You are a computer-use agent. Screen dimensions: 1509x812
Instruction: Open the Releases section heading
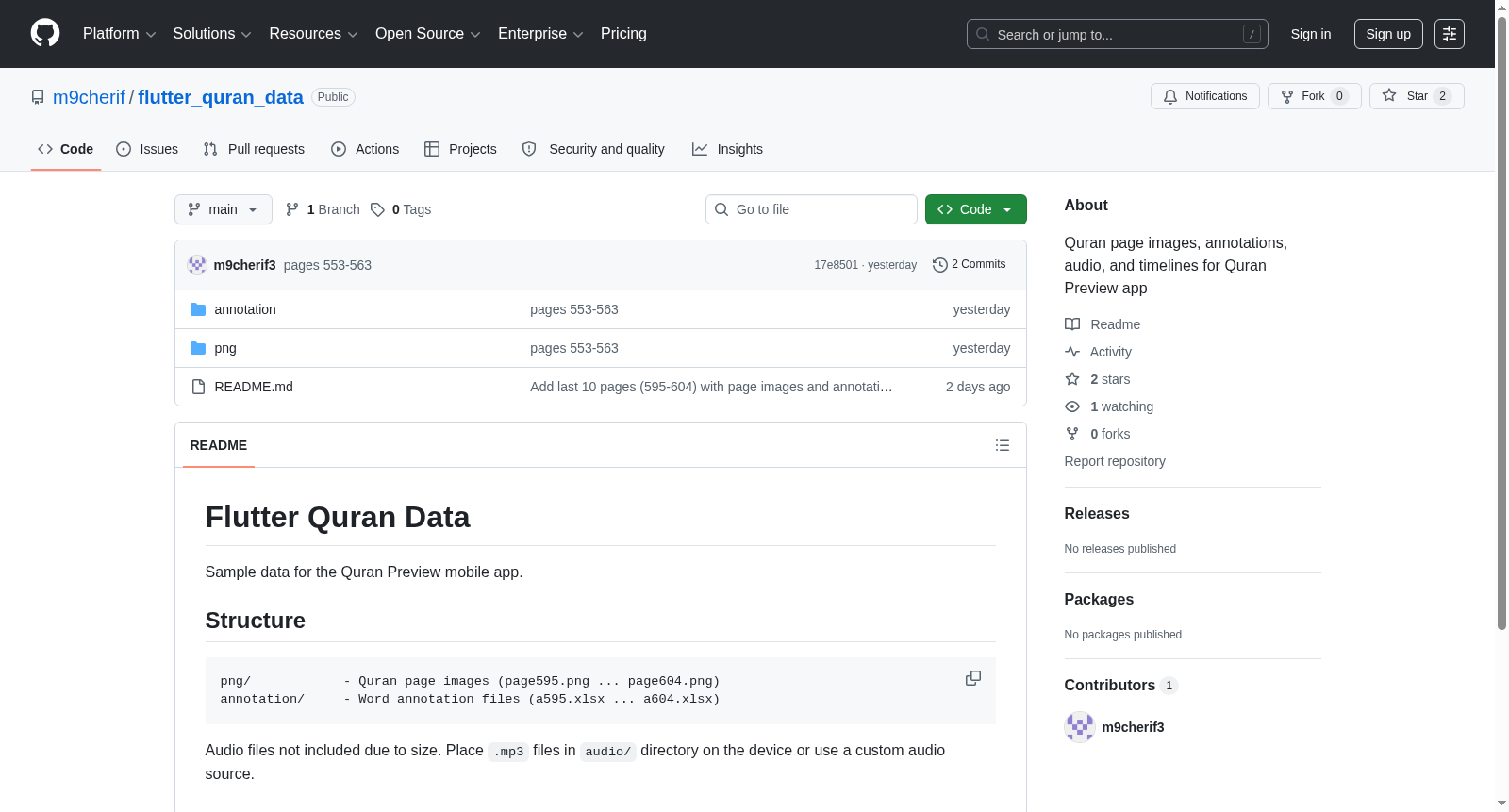(1097, 514)
